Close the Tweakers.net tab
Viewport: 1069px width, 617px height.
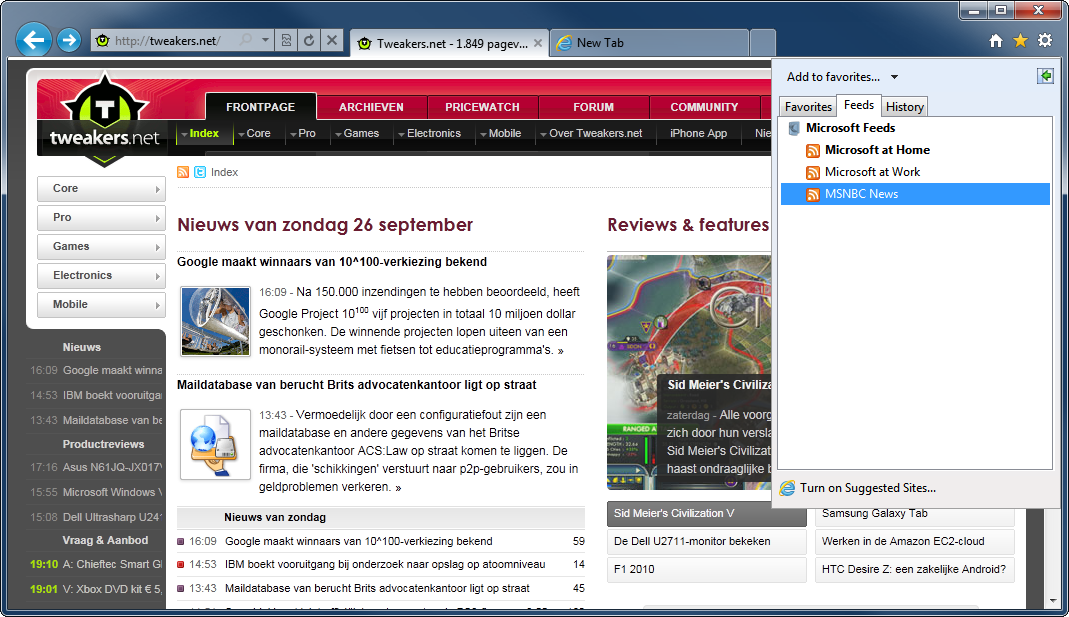pyautogui.click(x=538, y=43)
